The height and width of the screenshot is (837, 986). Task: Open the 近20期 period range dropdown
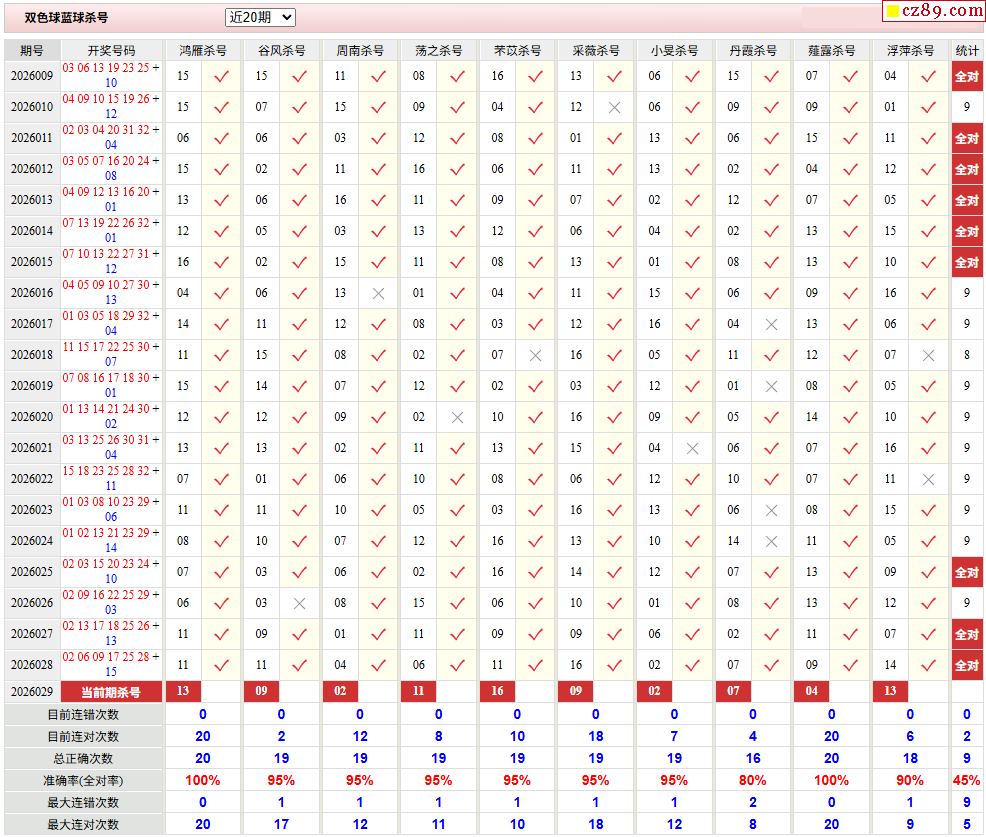coord(260,17)
